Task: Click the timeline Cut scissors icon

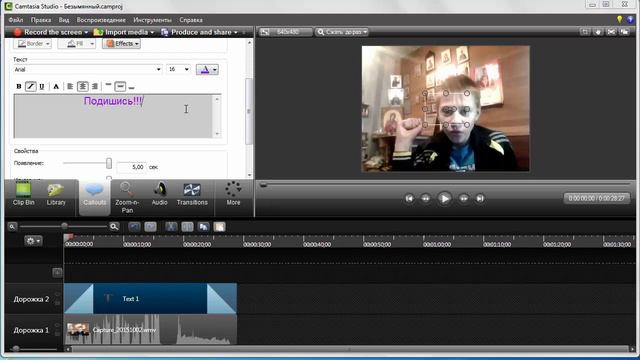Action: click(x=171, y=227)
